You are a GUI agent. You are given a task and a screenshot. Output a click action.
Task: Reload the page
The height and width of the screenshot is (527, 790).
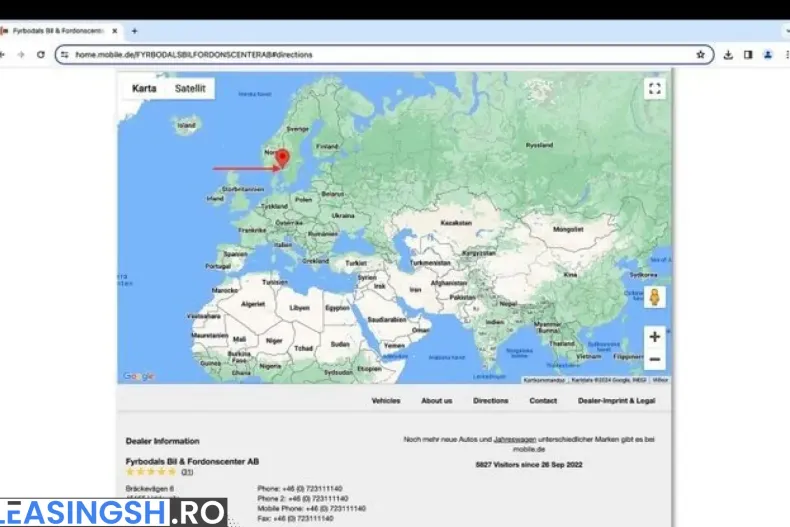click(x=41, y=54)
